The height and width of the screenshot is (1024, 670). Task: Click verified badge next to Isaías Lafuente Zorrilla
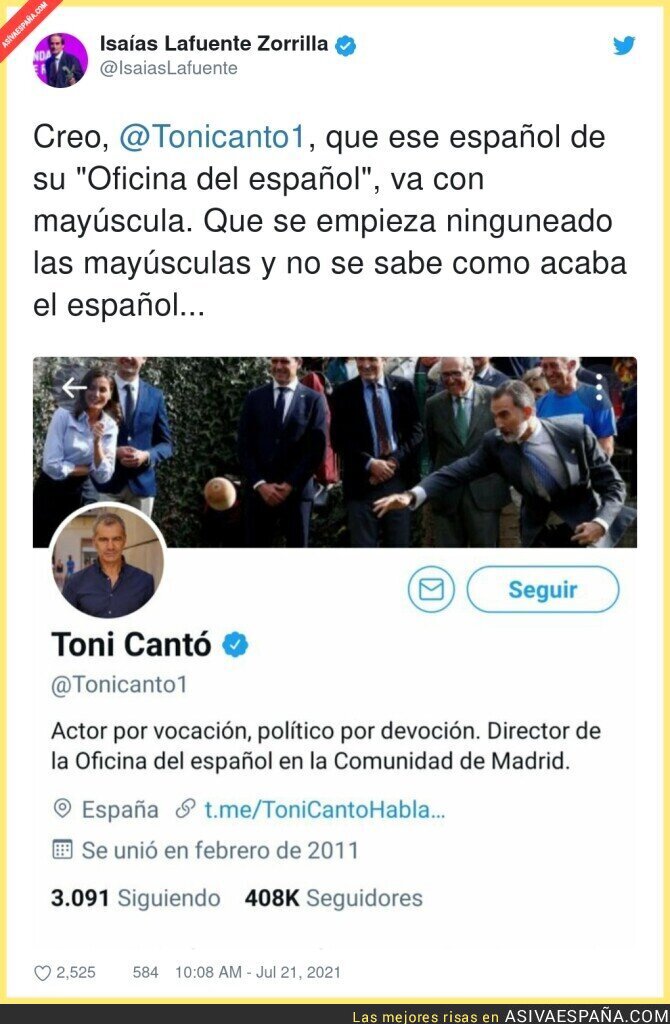click(345, 45)
